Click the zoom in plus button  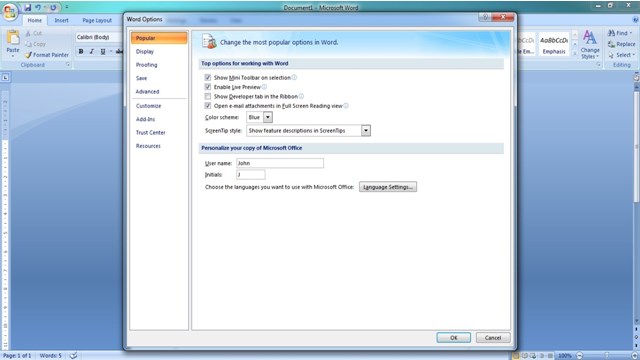click(x=635, y=356)
